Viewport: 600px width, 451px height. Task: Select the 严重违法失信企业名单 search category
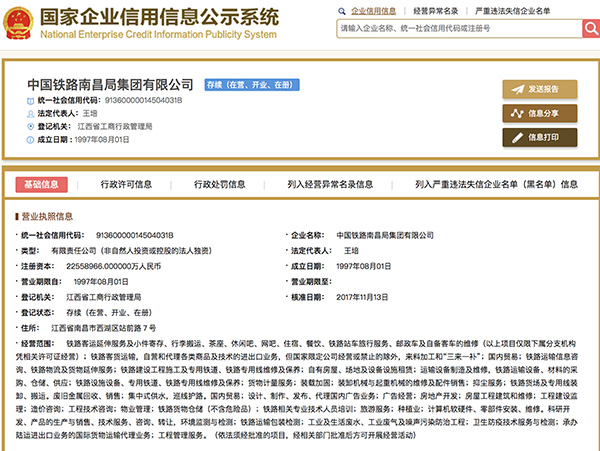pos(512,11)
